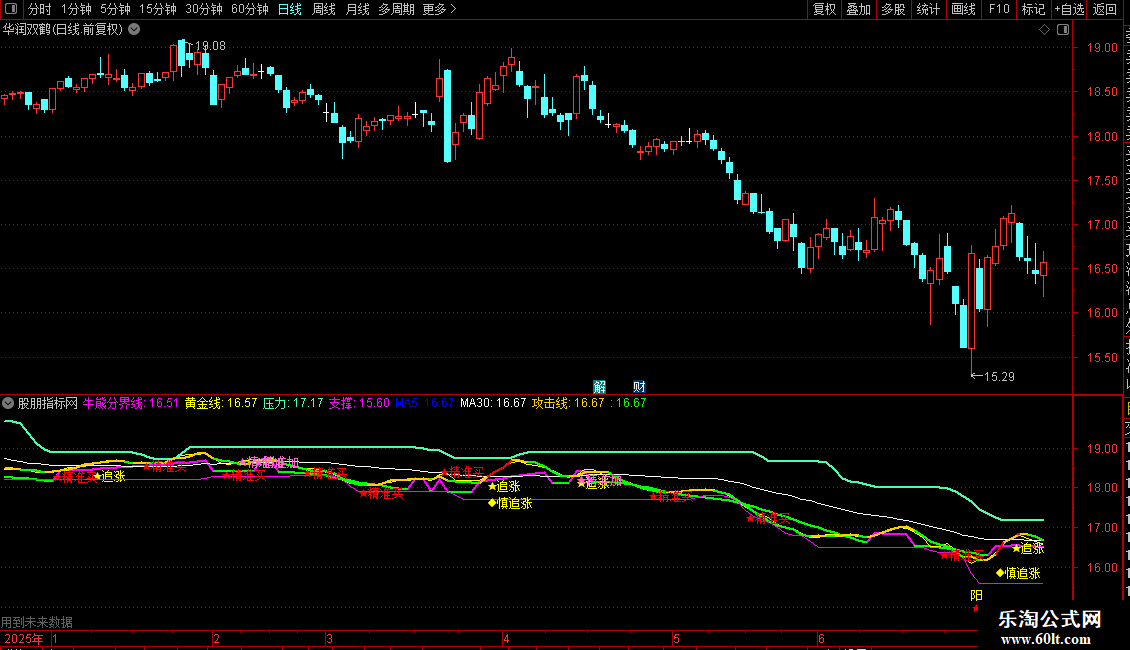
Task: Switch to 日线 daily chart
Action: tap(290, 9)
